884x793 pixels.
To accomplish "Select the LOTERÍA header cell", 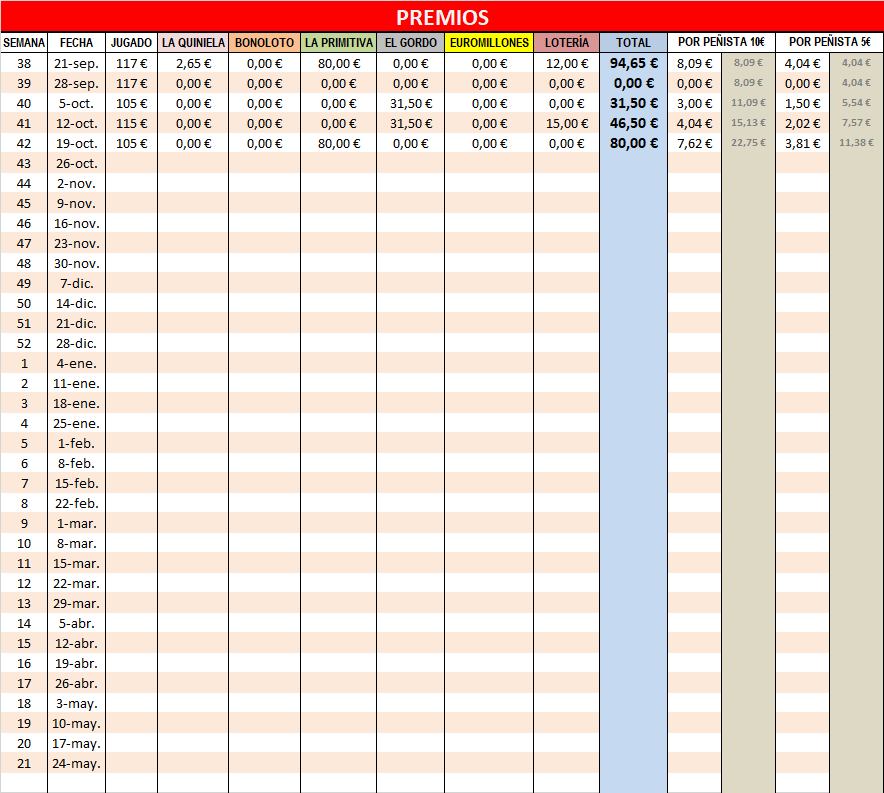I will tap(566, 43).
